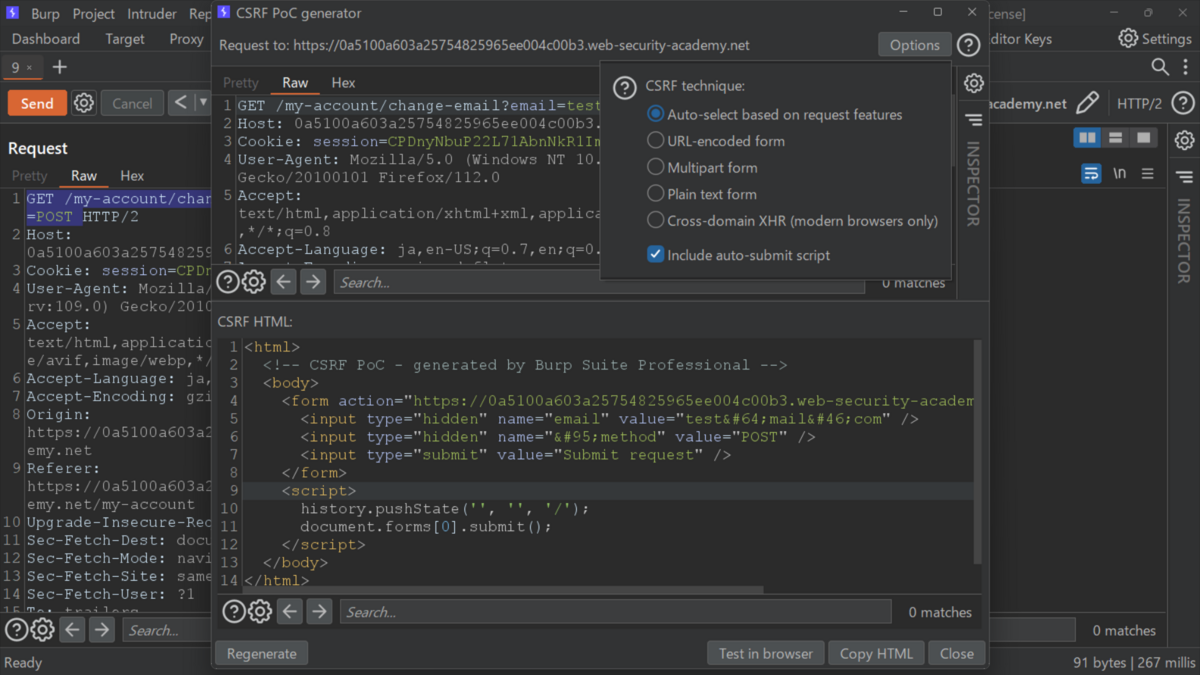The width and height of the screenshot is (1200, 675).
Task: Open the Burp menu
Action: click(x=45, y=14)
